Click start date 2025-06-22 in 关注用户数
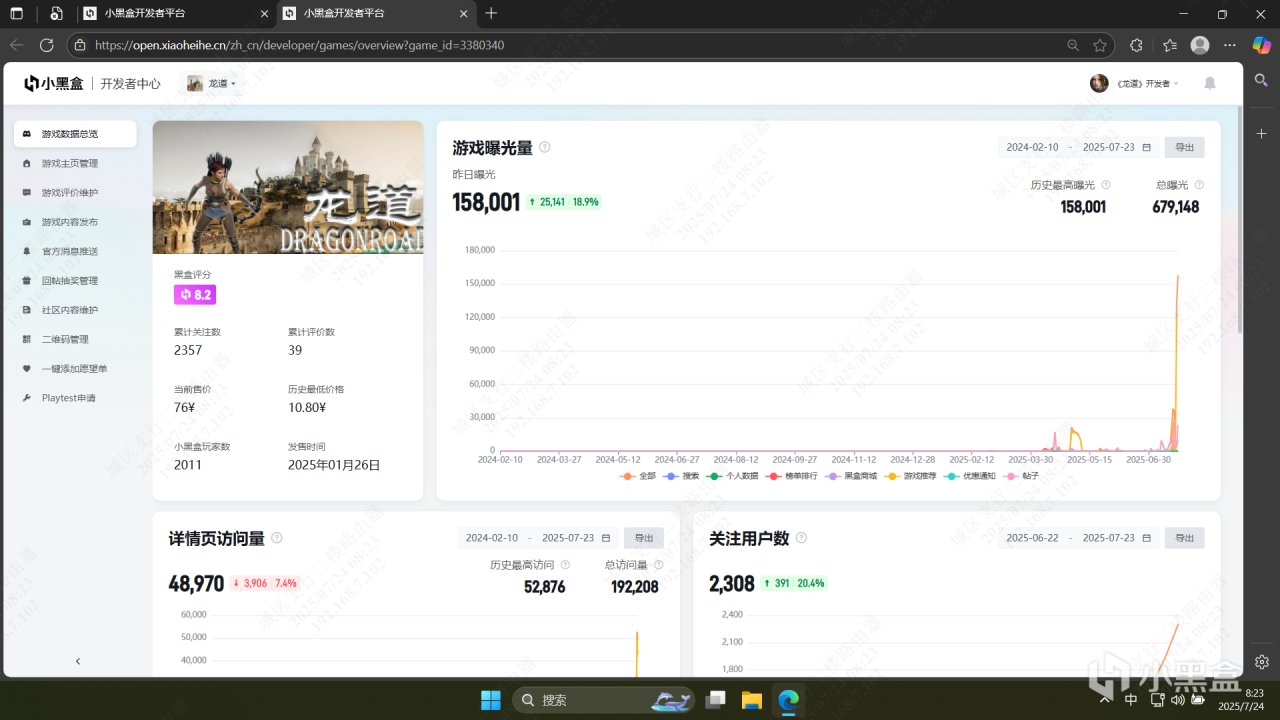 coord(1032,538)
